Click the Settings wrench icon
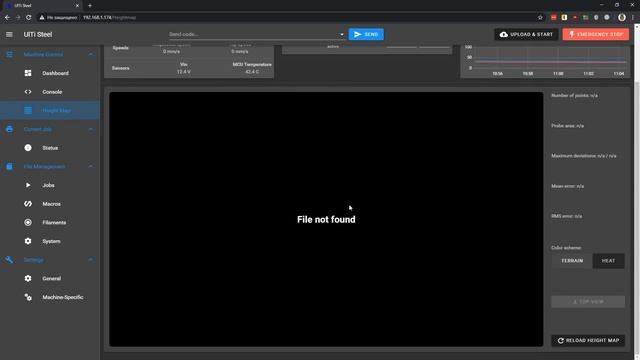 click(9, 260)
